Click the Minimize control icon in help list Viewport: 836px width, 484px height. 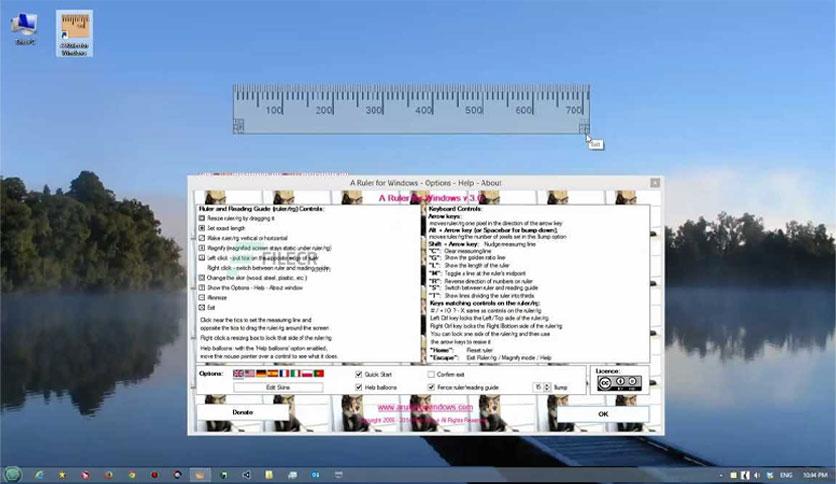click(202, 297)
